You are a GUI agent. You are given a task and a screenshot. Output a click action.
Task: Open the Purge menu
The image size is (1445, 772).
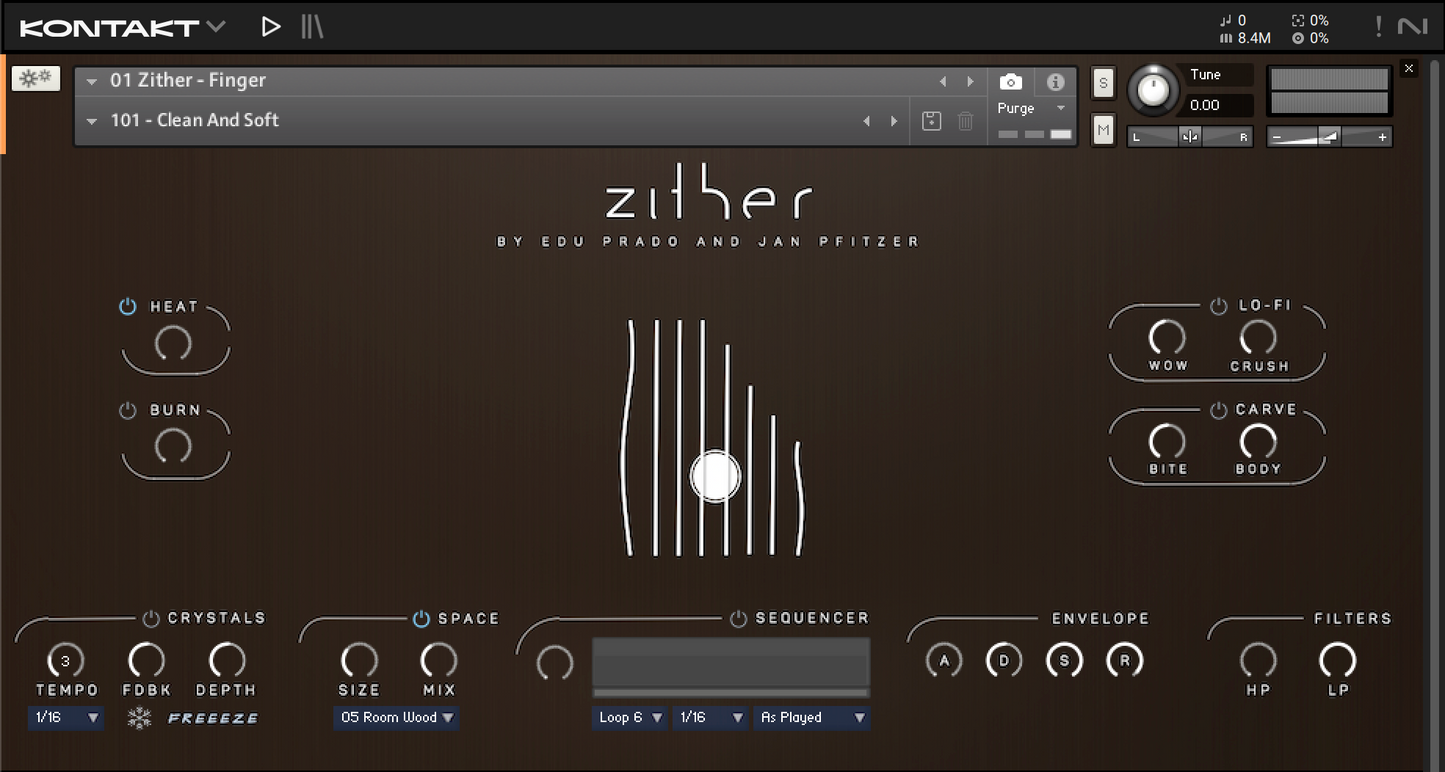(1026, 108)
